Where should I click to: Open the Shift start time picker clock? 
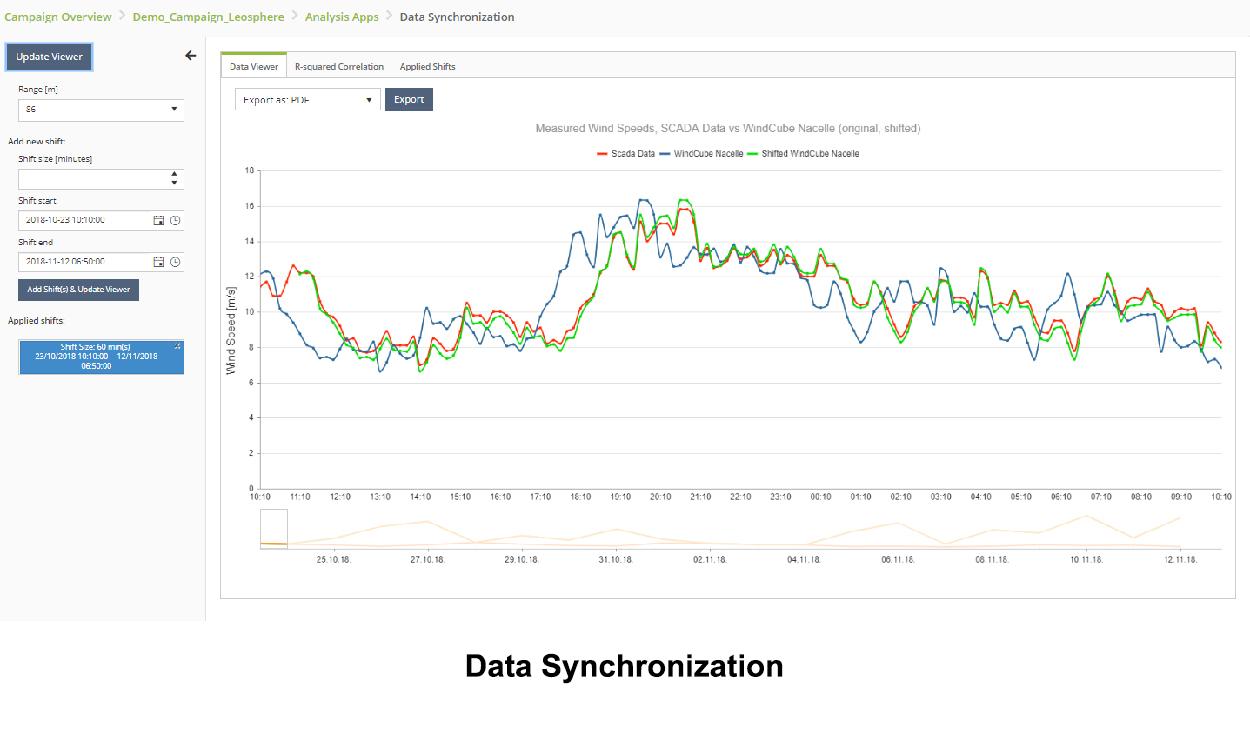pos(175,220)
